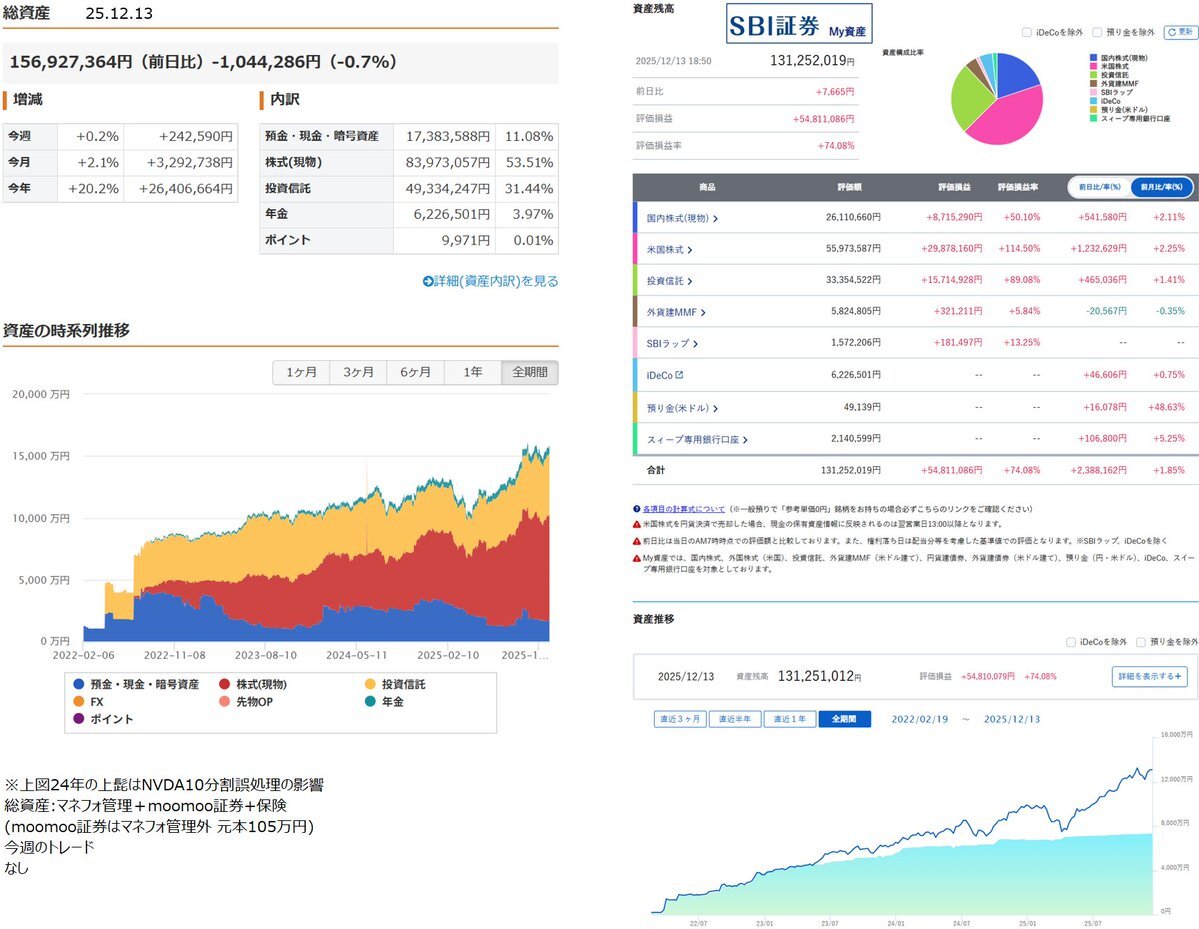This screenshot has width=1199, height=929.
Task: Check iDeCoを除外 box in 資産推移 section
Action: click(x=1071, y=642)
